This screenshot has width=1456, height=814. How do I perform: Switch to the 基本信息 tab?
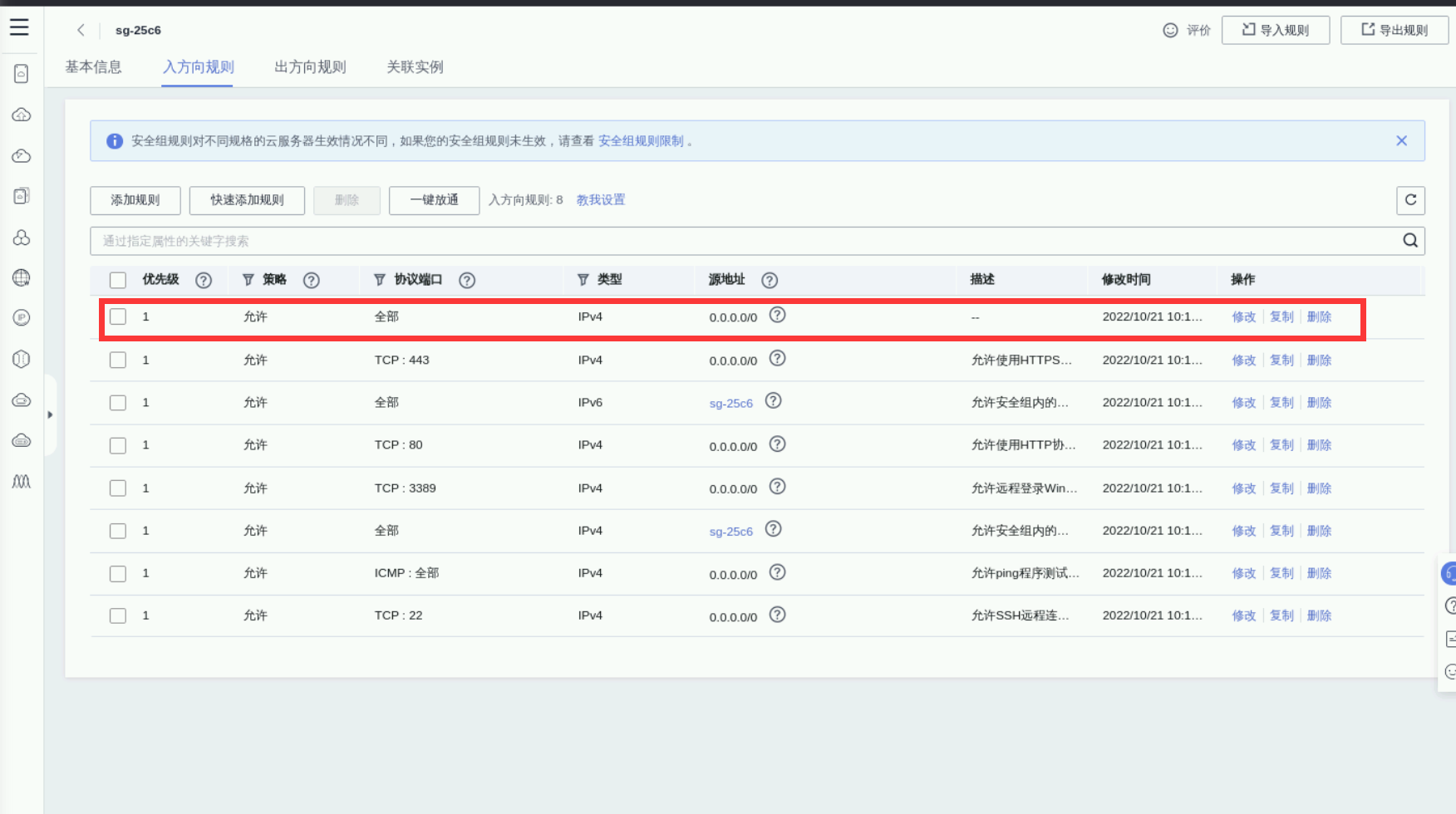click(93, 67)
